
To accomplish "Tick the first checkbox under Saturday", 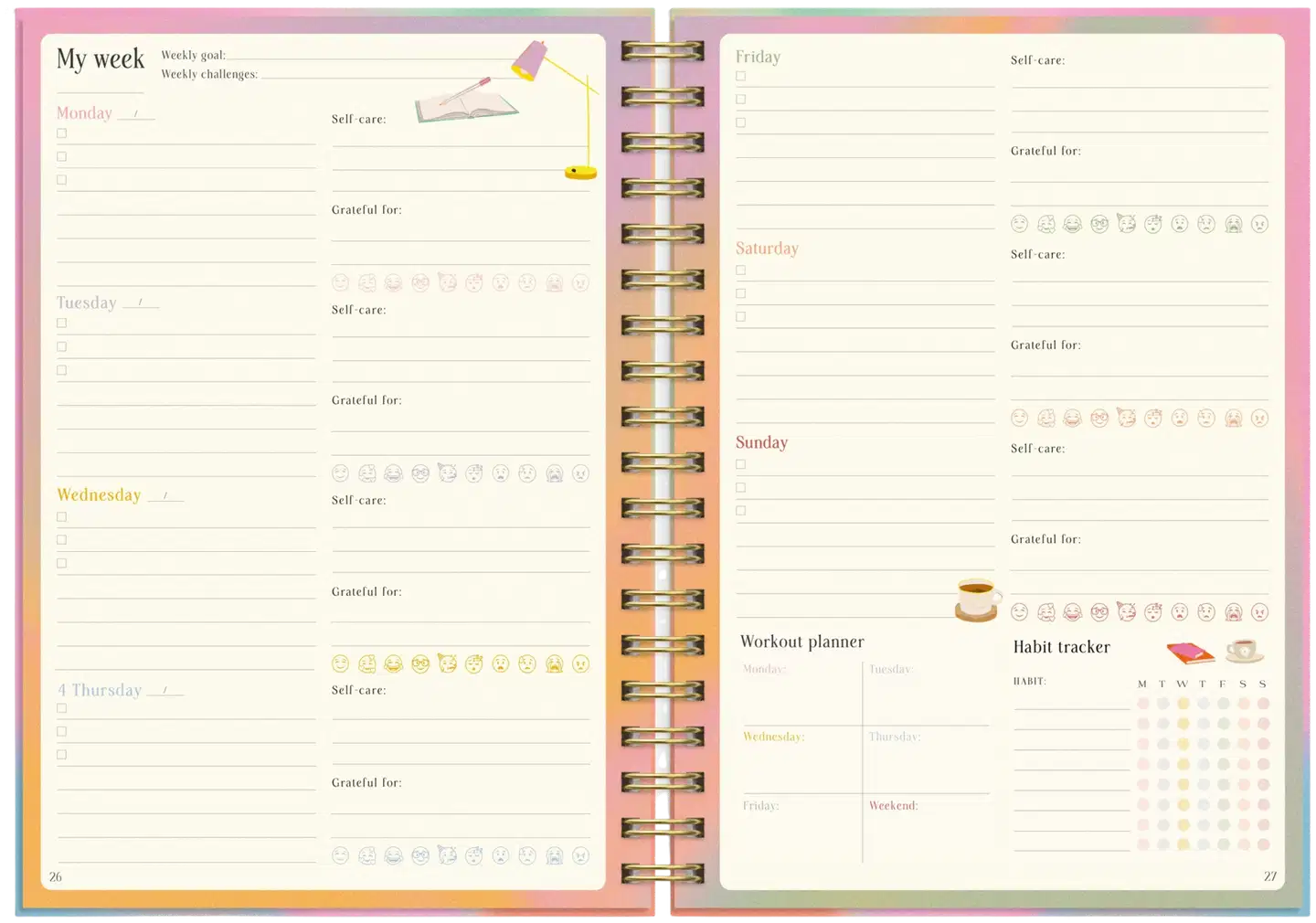I will (x=741, y=271).
